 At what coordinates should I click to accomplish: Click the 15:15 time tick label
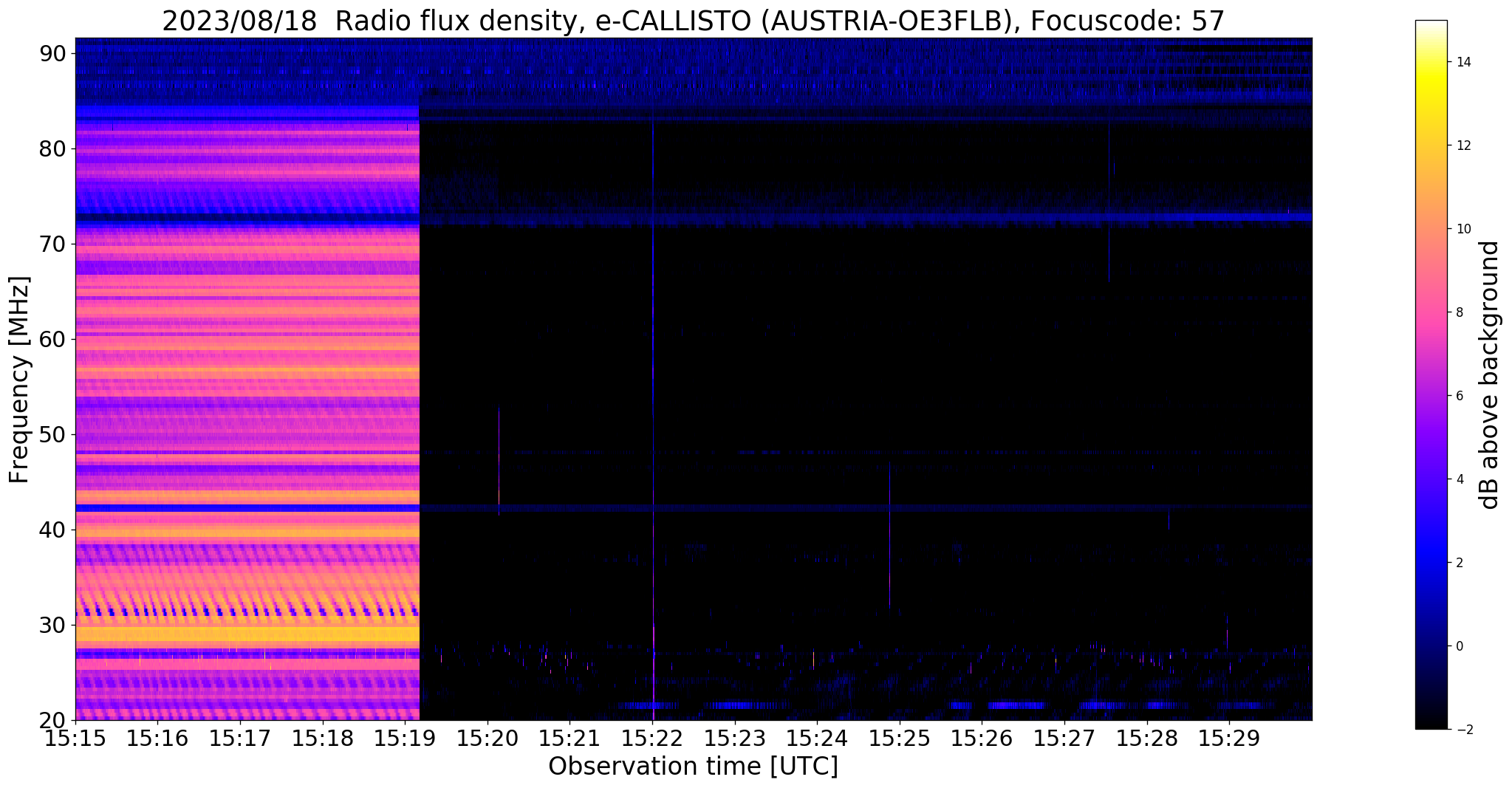[75, 739]
